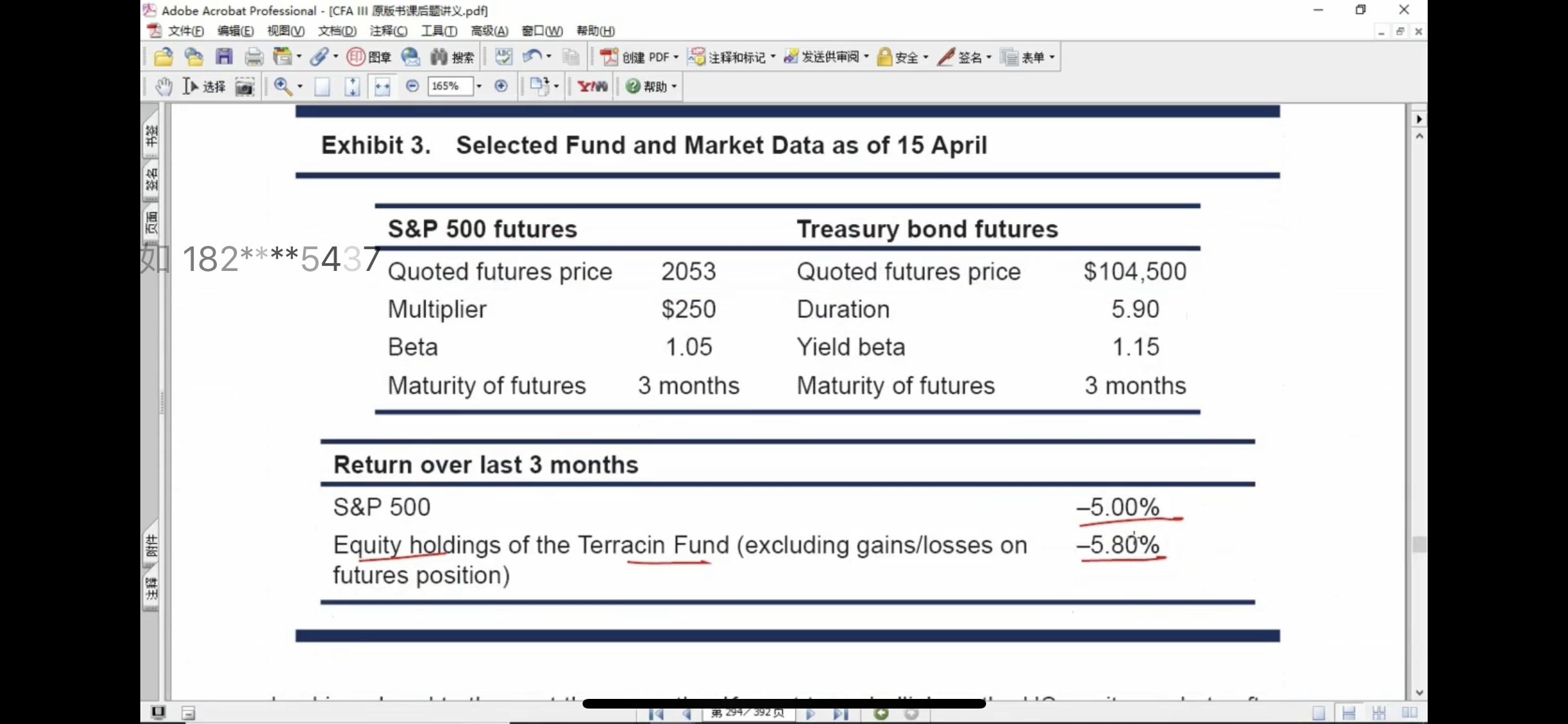Open 搜索 search with binoculars icon

pos(452,57)
